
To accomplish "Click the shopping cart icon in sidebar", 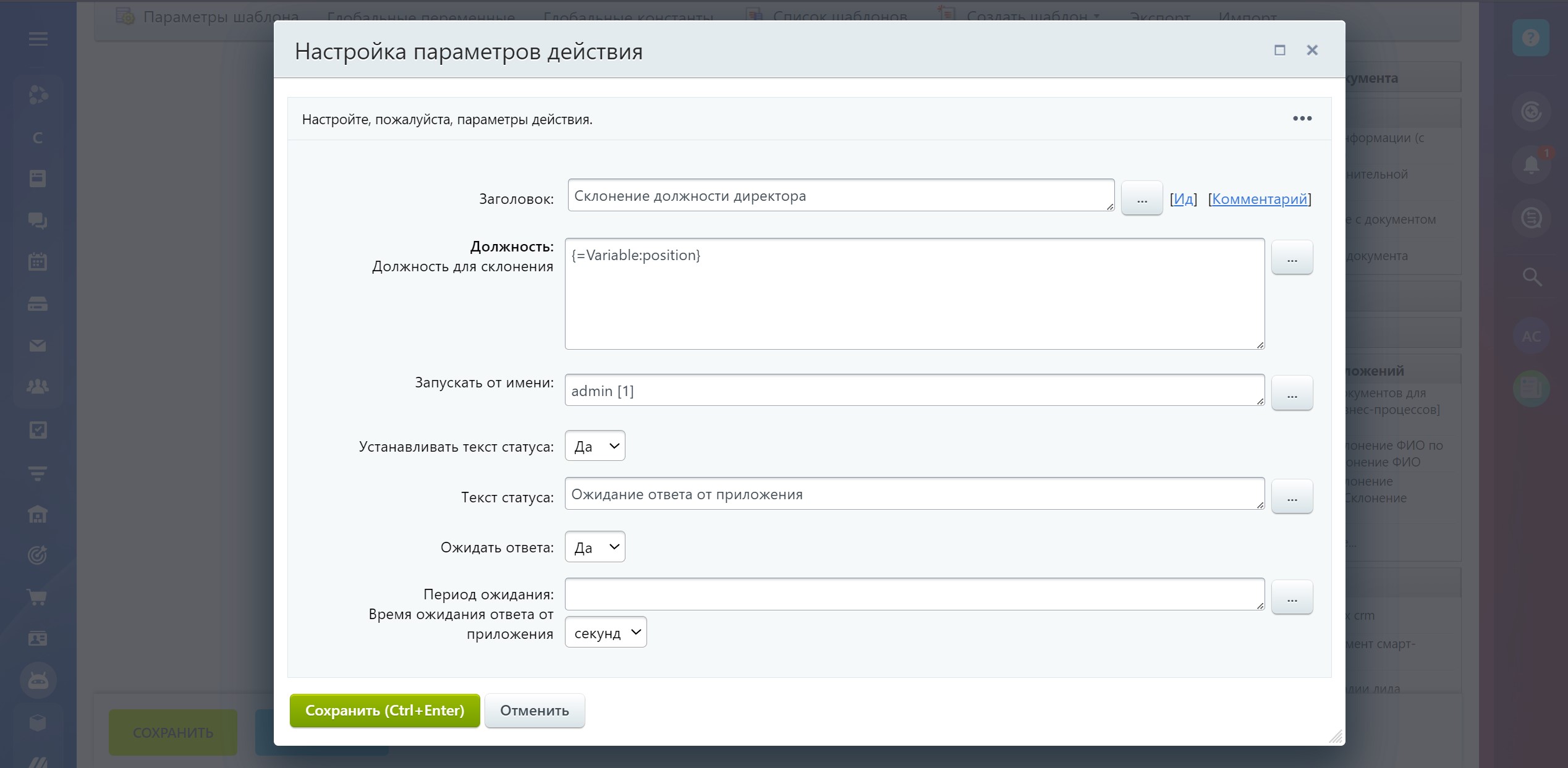I will click(38, 597).
